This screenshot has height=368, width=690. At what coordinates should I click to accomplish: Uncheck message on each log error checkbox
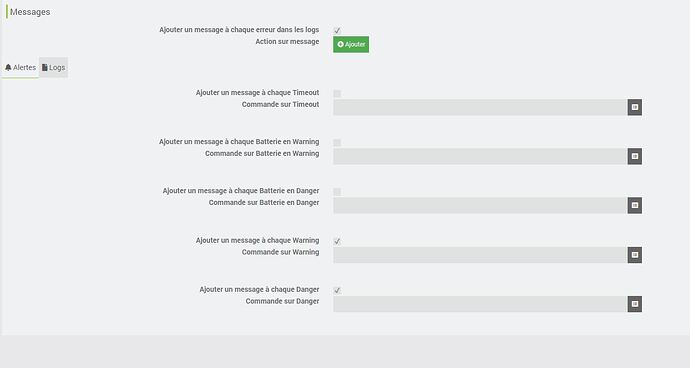337,30
